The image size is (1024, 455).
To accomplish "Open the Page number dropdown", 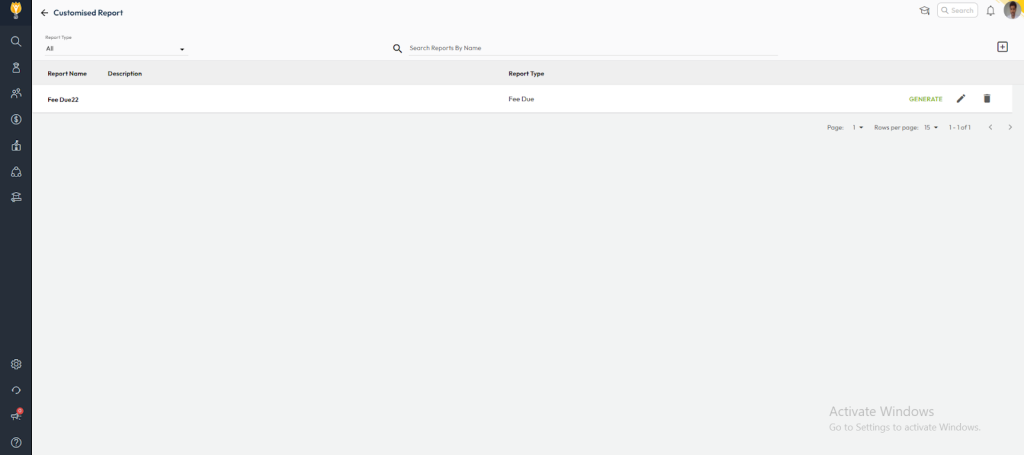I will click(x=858, y=128).
